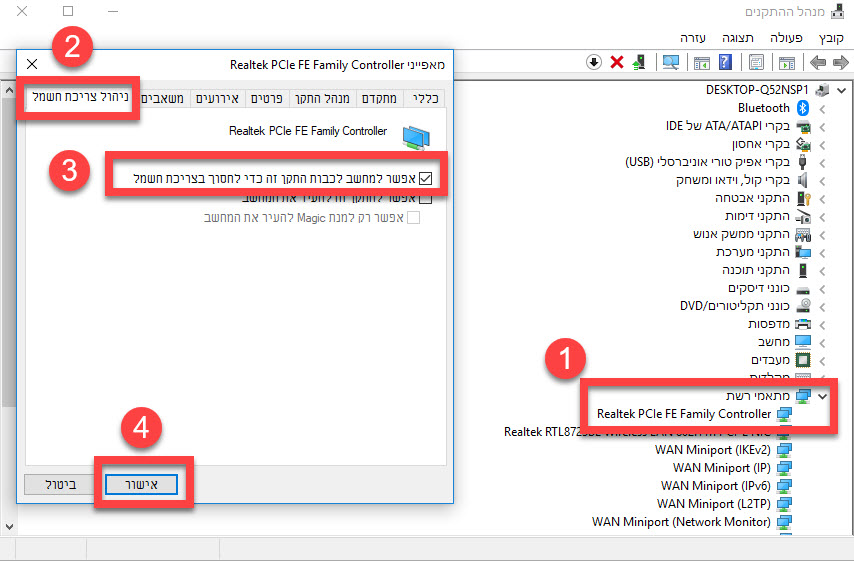Image resolution: width=854 pixels, height=561 pixels.
Task: Click the disk drives (כונני דיסקים) icon
Action: coord(803,289)
